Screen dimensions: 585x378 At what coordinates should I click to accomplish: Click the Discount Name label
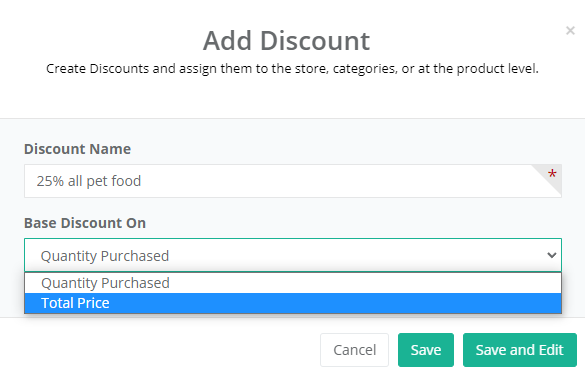(77, 149)
